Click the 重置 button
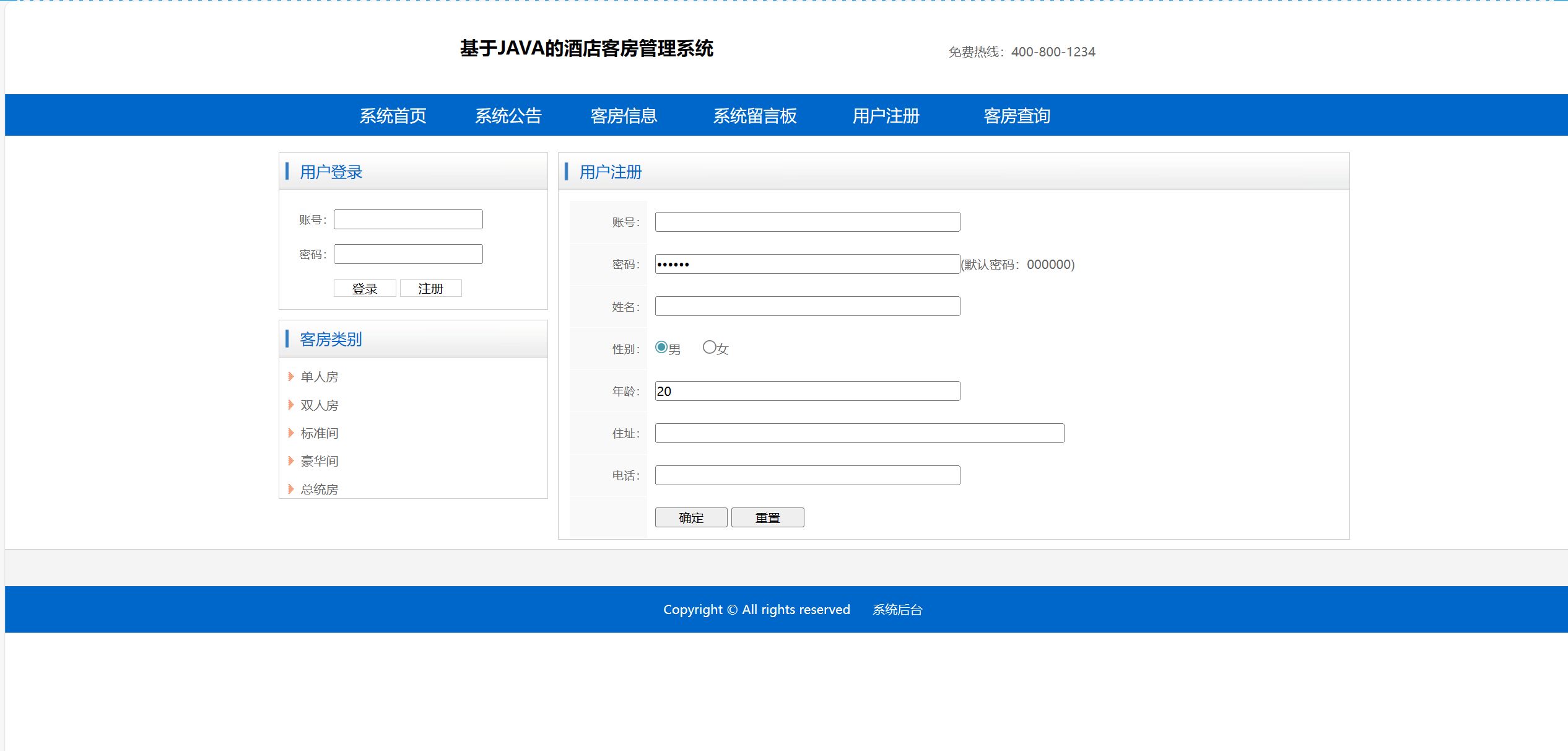The height and width of the screenshot is (751, 1568). click(768, 517)
